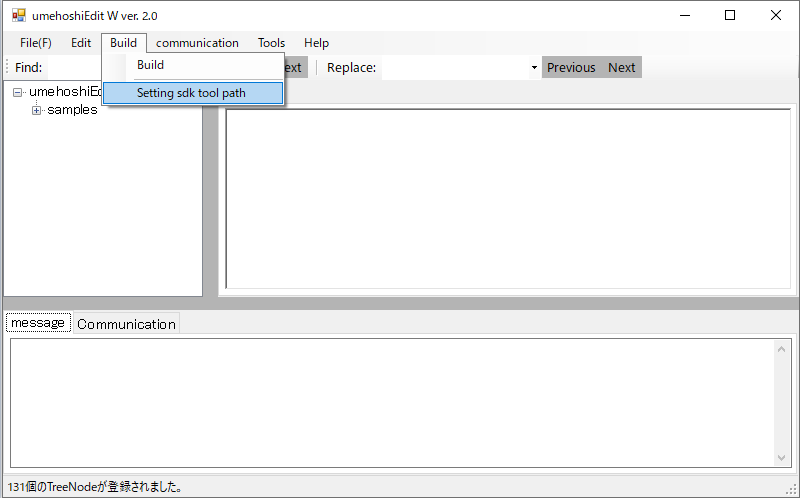Click the main editor text area
This screenshot has height=498, width=800.
point(508,198)
